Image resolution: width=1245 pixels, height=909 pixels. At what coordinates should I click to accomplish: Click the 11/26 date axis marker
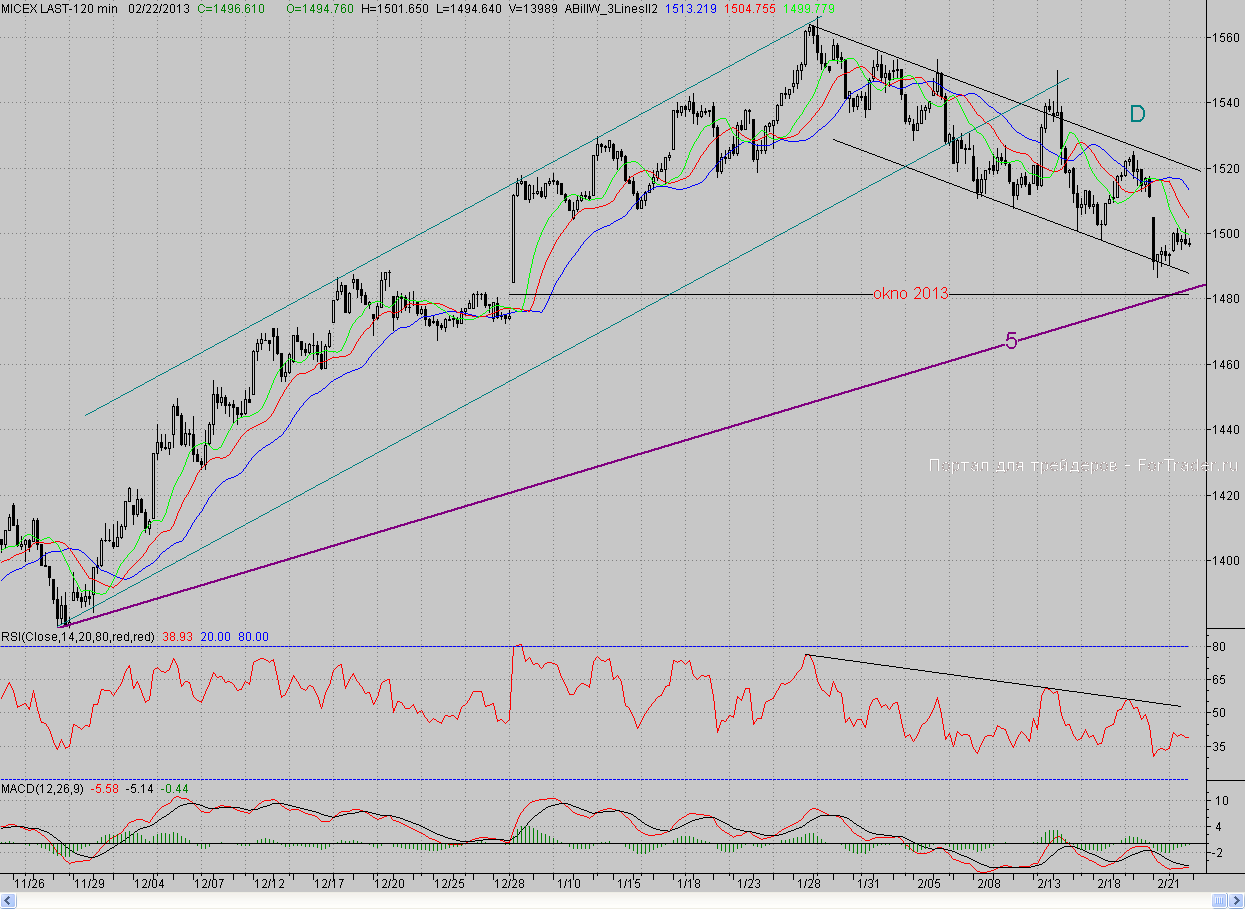click(30, 884)
